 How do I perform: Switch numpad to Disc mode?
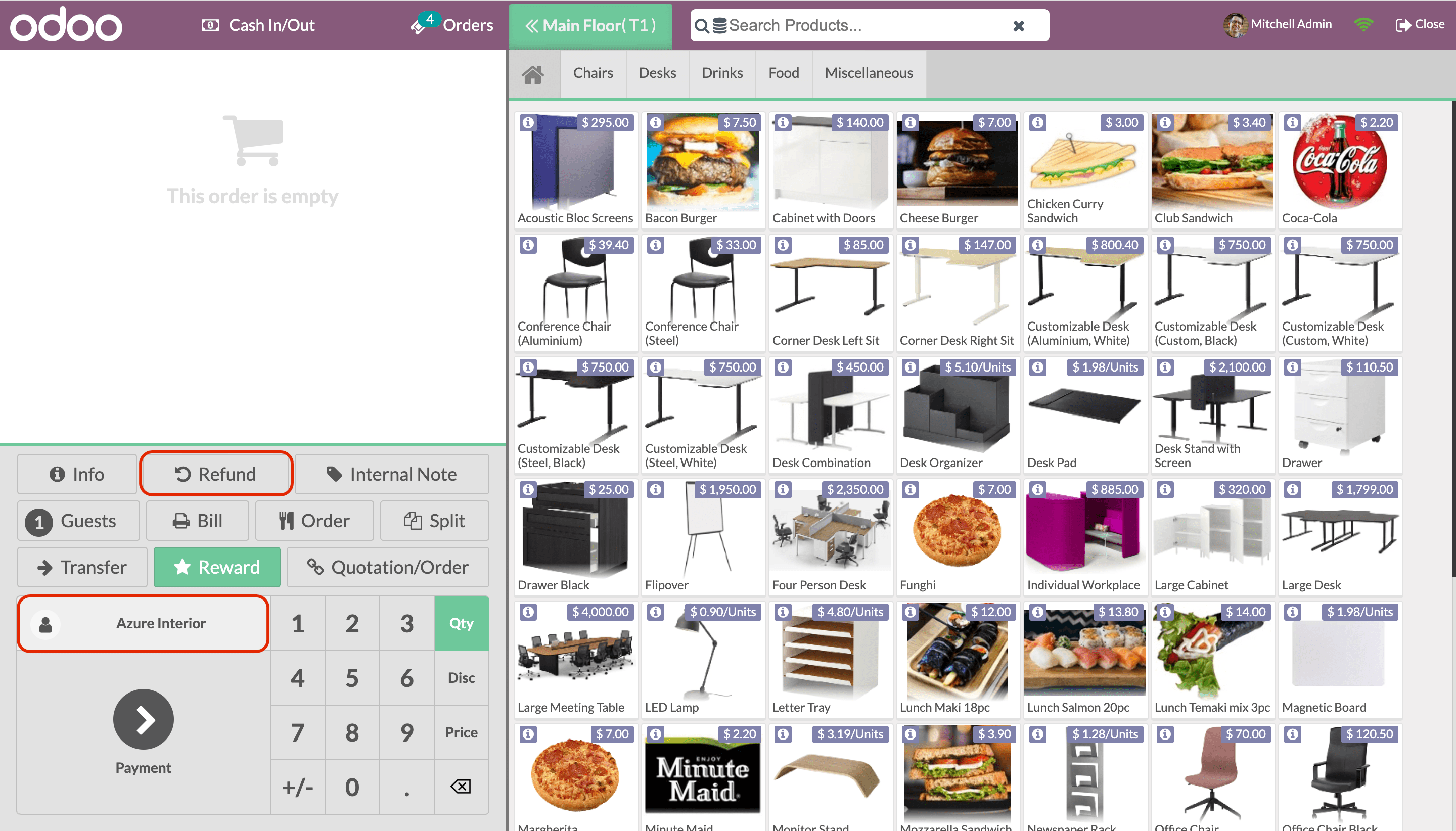tap(461, 677)
